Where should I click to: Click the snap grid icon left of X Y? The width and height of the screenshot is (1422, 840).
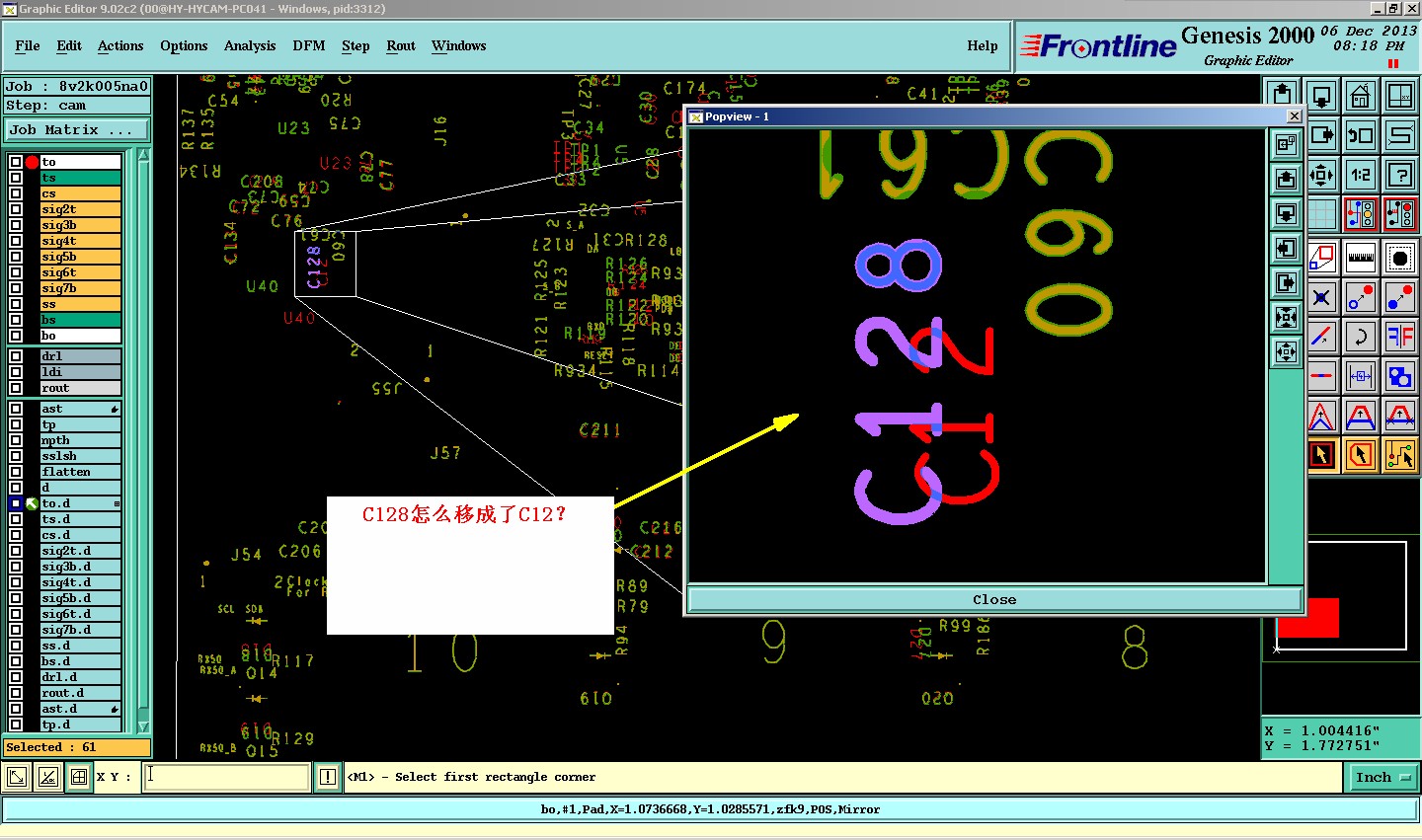79,777
